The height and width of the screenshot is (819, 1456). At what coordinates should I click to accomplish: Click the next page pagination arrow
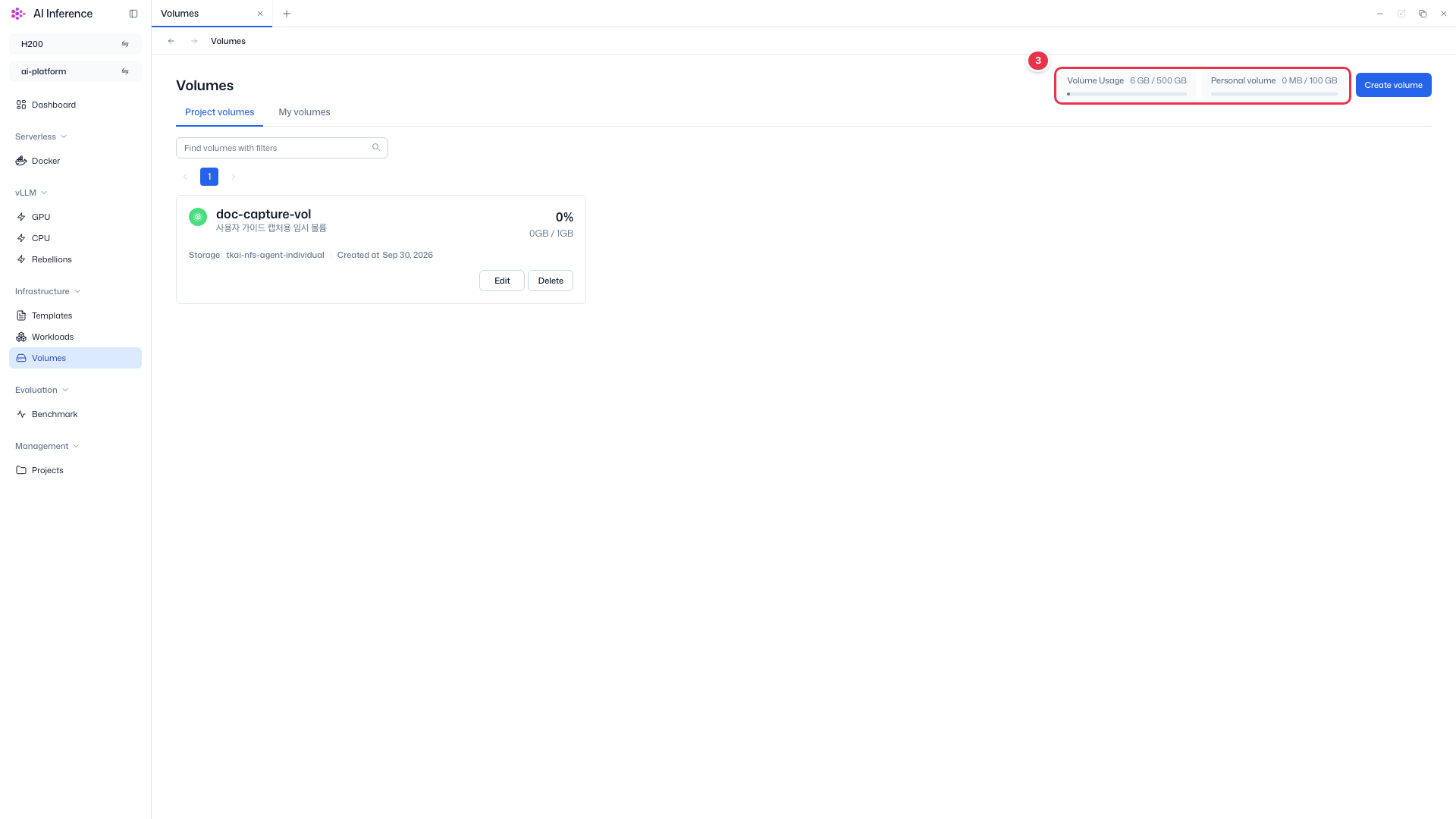pos(234,177)
